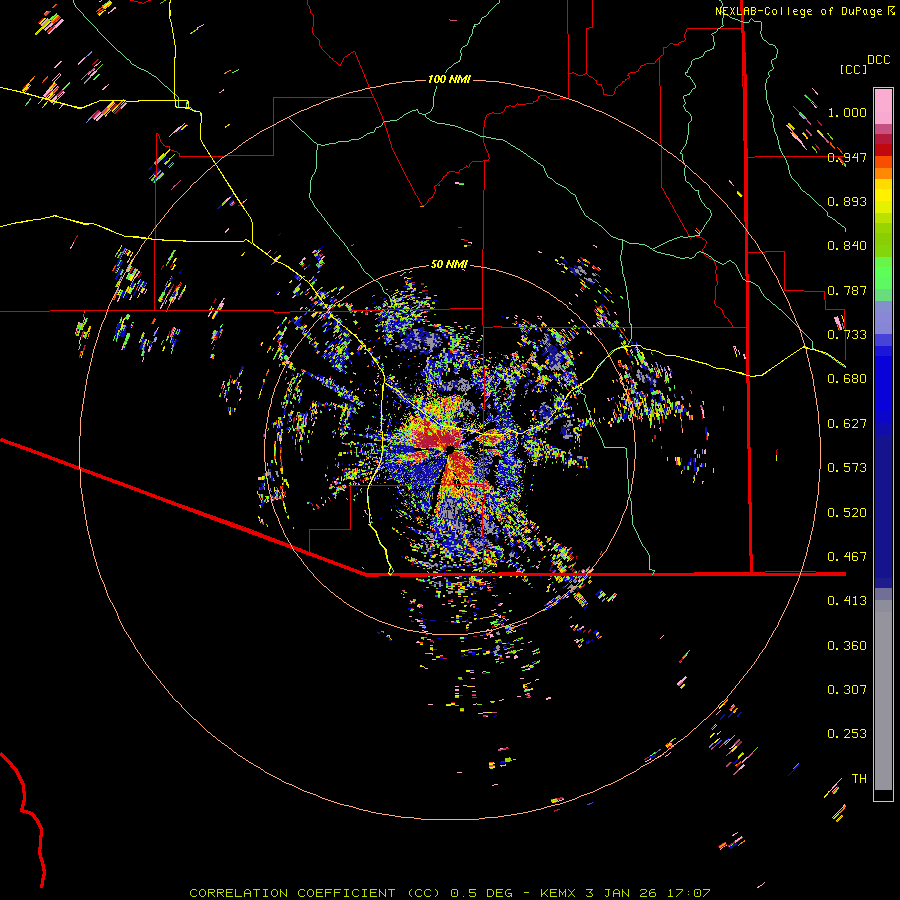Click the 1.000 value on the color scale

click(x=847, y=112)
